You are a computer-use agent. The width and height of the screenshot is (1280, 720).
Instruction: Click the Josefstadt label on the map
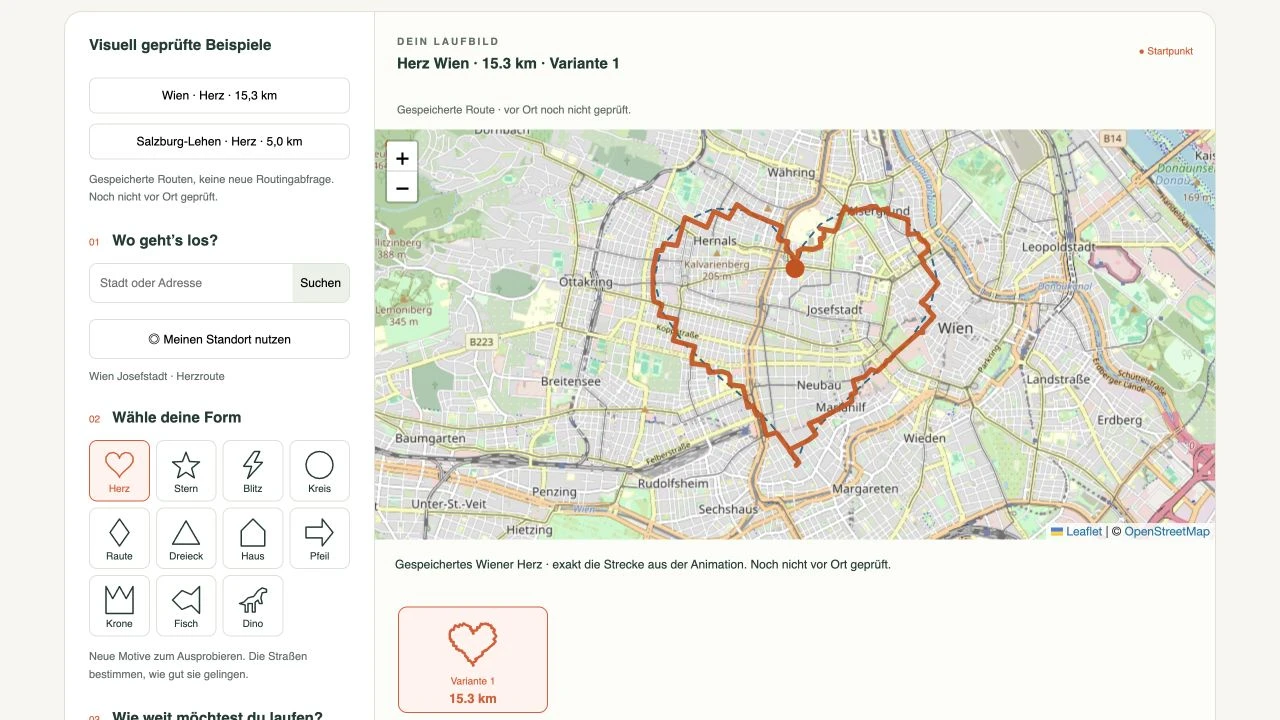(834, 310)
